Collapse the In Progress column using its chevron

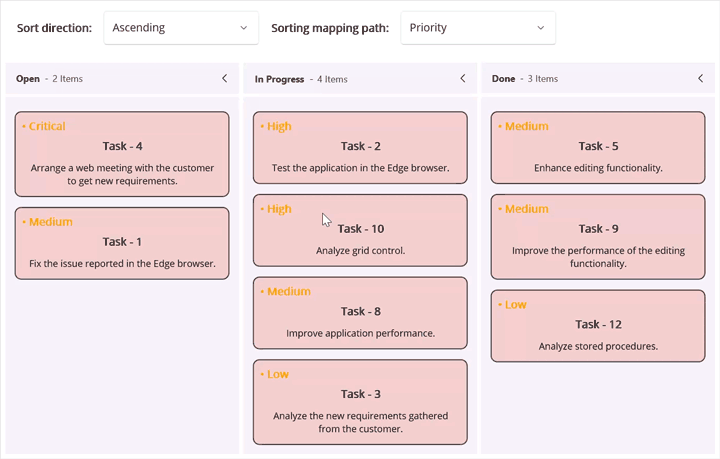tap(463, 78)
